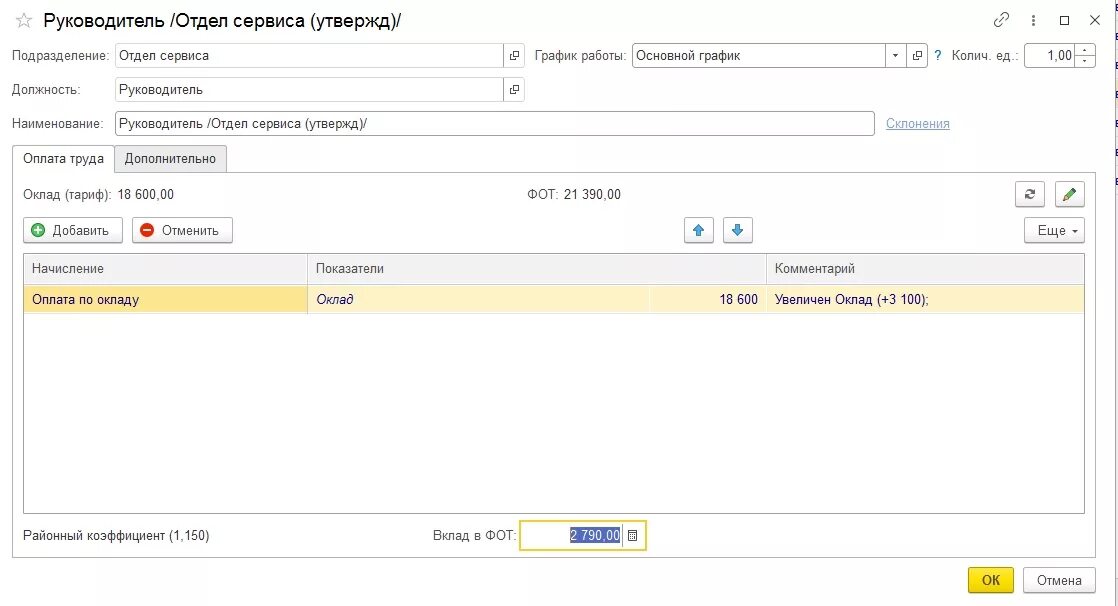Show help via the question mark icon
Image resolution: width=1118 pixels, height=606 pixels.
pos(938,56)
